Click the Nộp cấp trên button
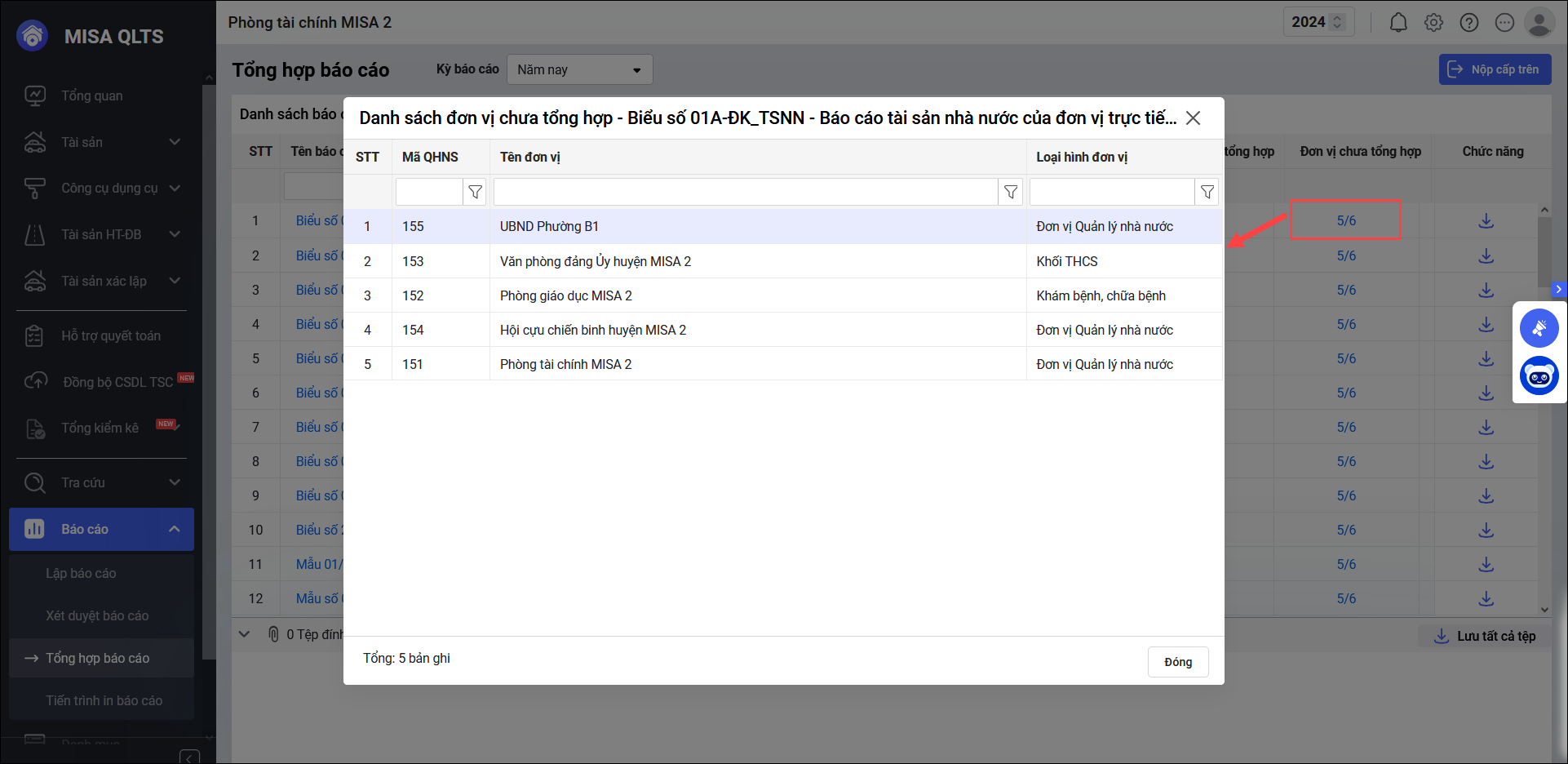 click(1495, 70)
